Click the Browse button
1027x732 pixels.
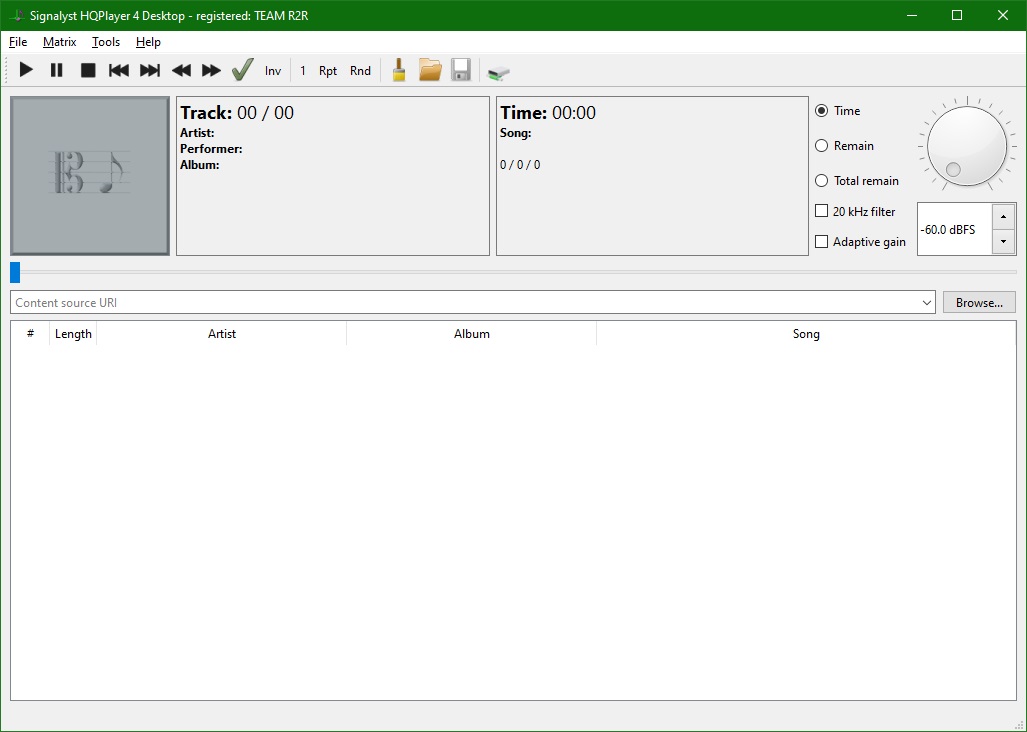[979, 302]
